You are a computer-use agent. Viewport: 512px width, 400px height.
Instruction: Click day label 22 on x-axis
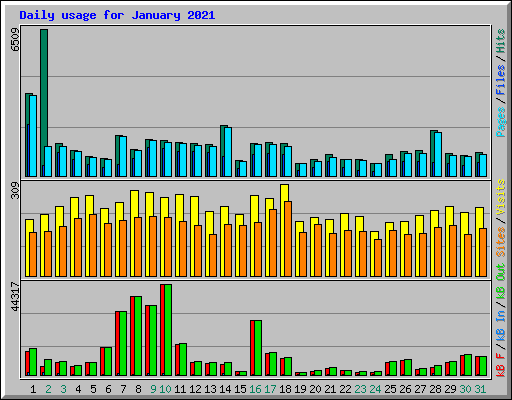(345, 389)
